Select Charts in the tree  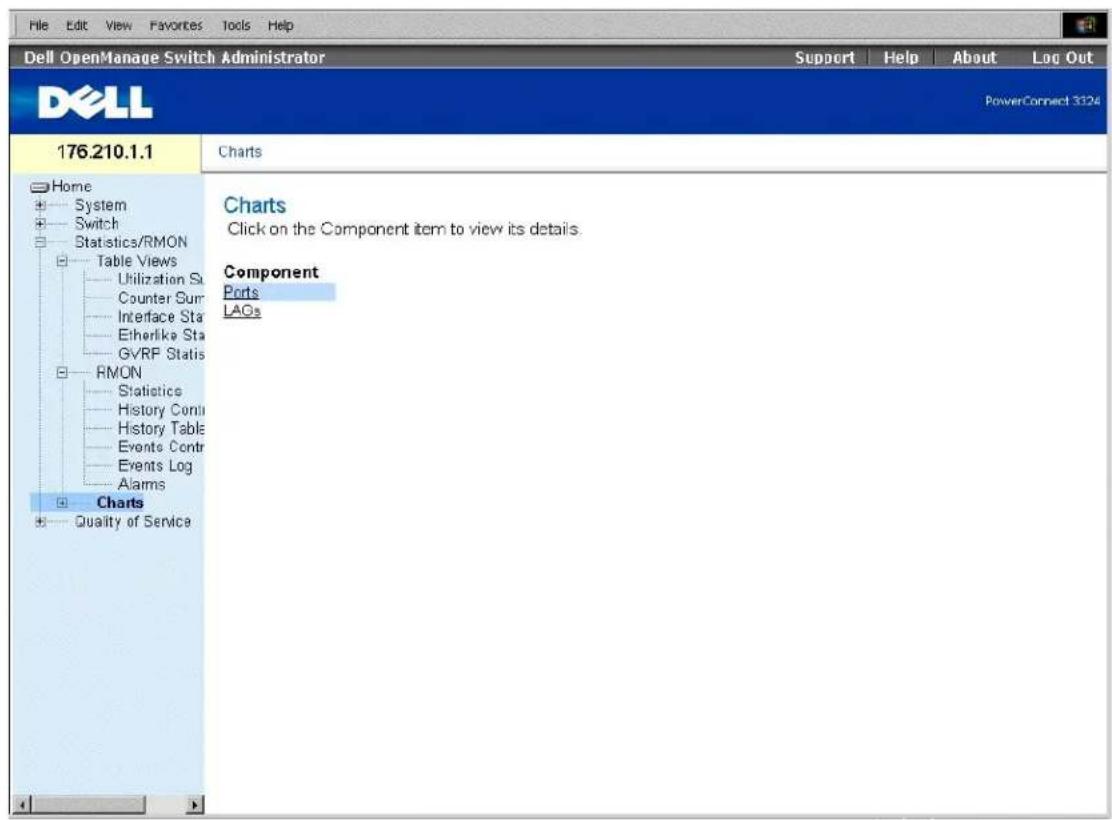pyautogui.click(x=120, y=503)
